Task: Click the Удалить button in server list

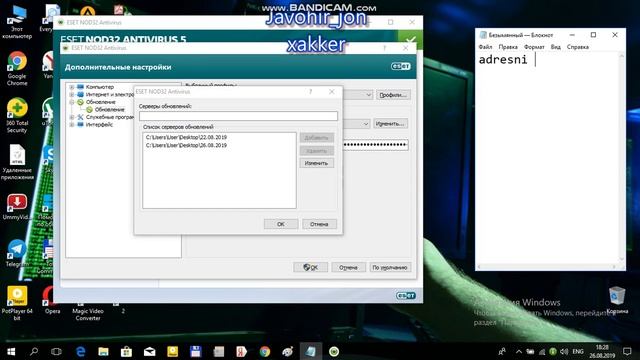Action: tap(316, 151)
